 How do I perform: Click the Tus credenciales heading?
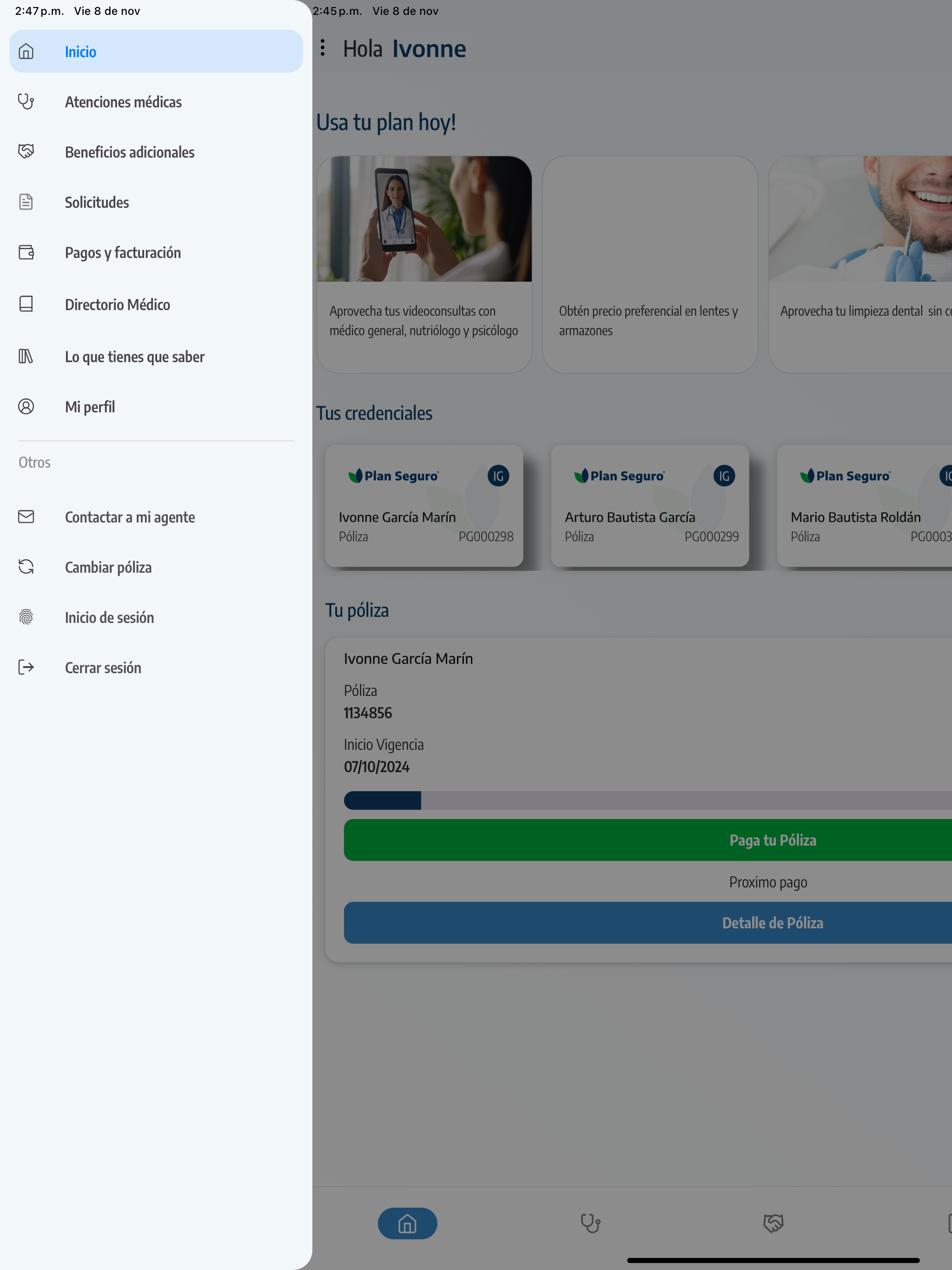pos(374,413)
